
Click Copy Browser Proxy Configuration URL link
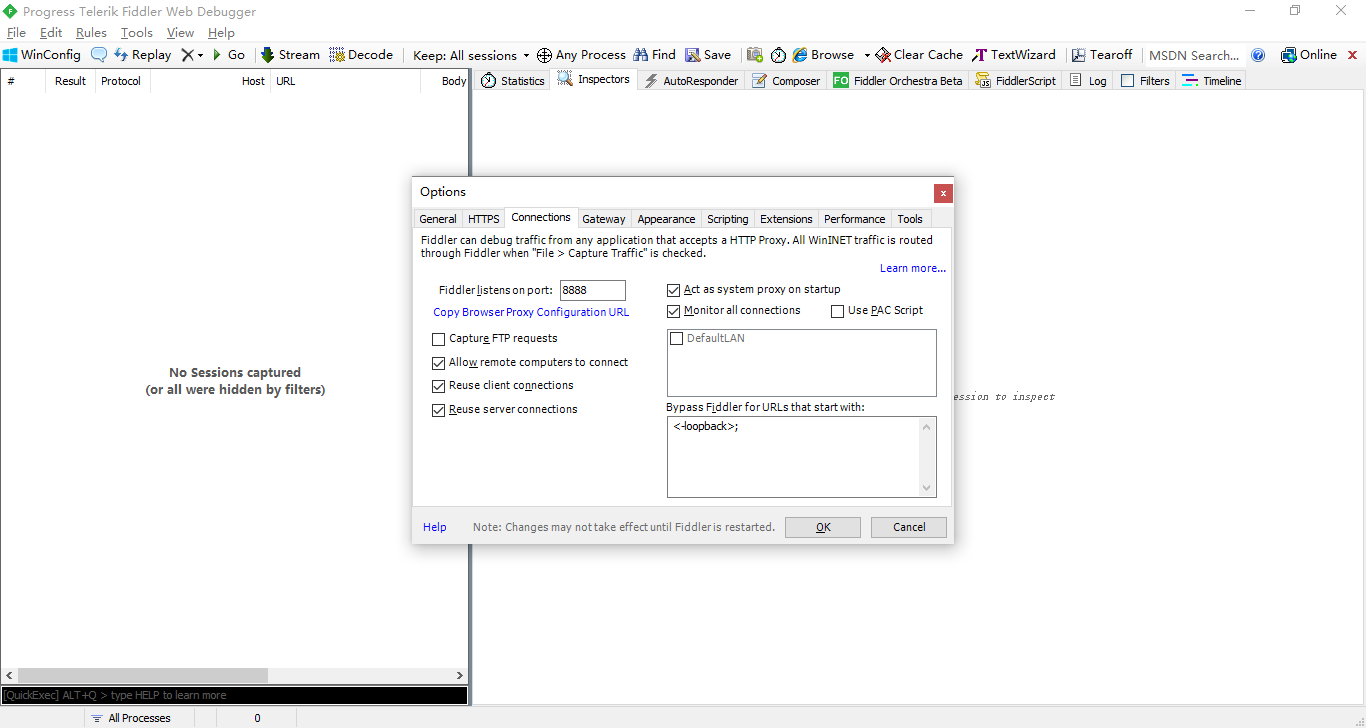tap(531, 312)
